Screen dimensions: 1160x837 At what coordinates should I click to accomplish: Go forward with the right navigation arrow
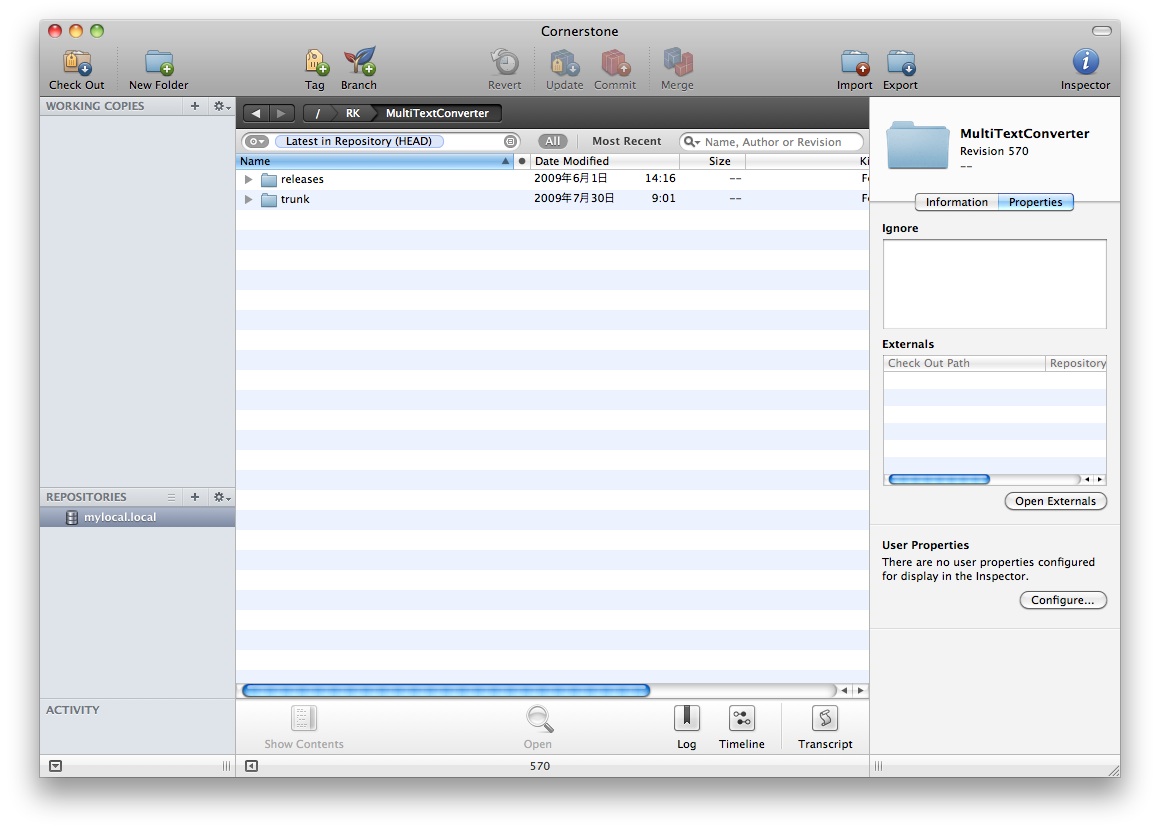click(x=282, y=113)
